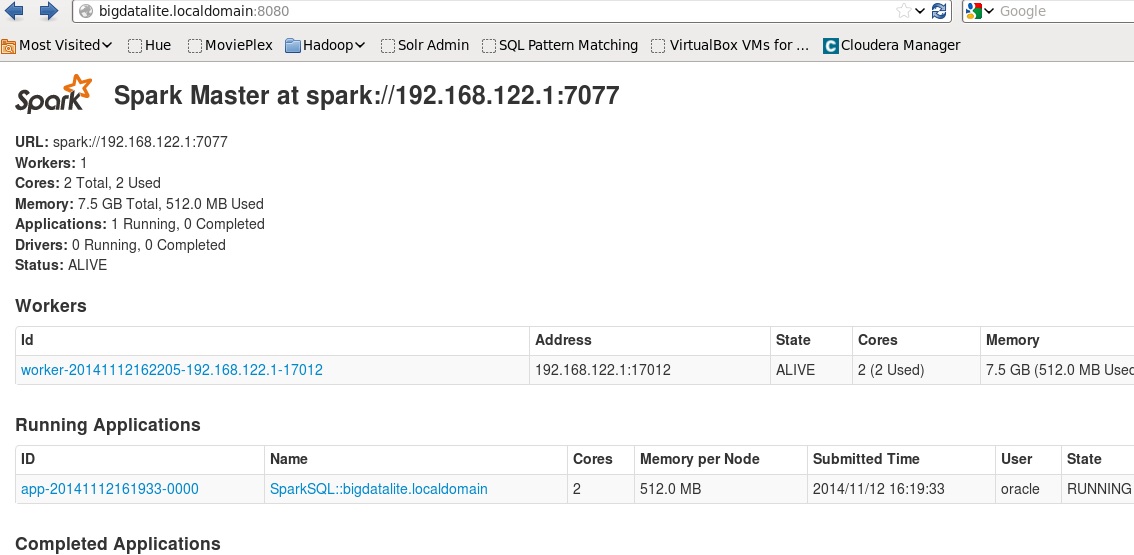Open the app-20141112161933-0000 application link

110,489
